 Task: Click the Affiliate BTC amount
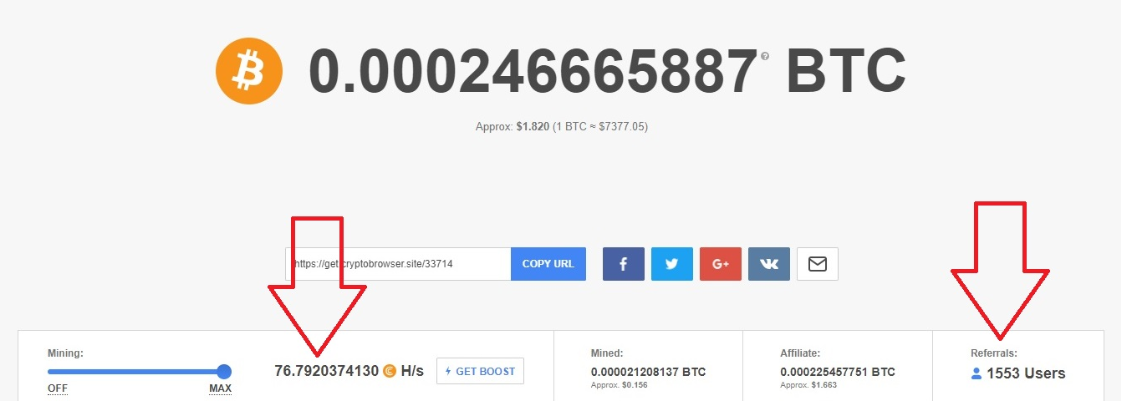(838, 372)
